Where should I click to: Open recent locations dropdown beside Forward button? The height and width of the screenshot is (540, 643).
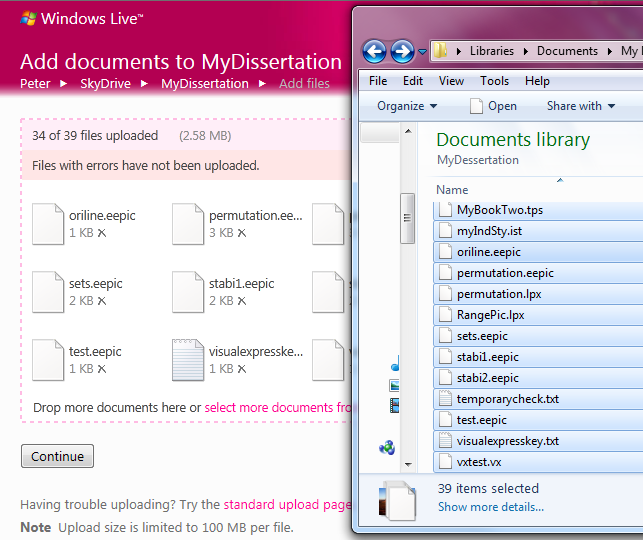click(422, 52)
